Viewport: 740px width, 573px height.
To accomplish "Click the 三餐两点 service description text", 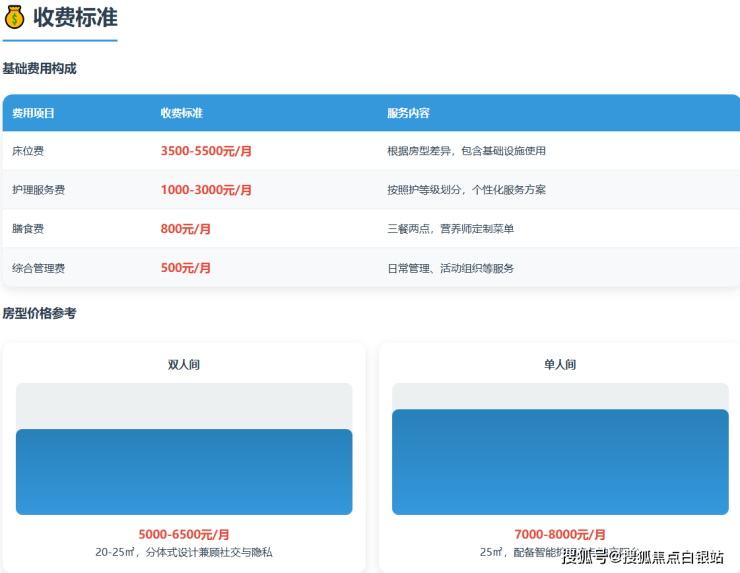I will coord(450,229).
